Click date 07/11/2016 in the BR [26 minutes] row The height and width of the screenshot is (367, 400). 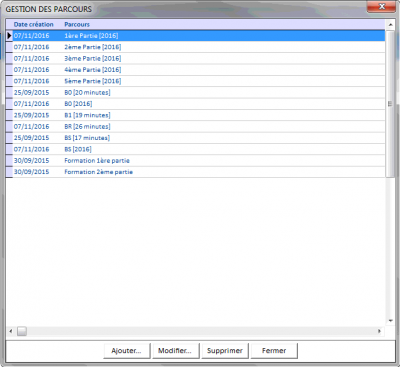pyautogui.click(x=31, y=126)
